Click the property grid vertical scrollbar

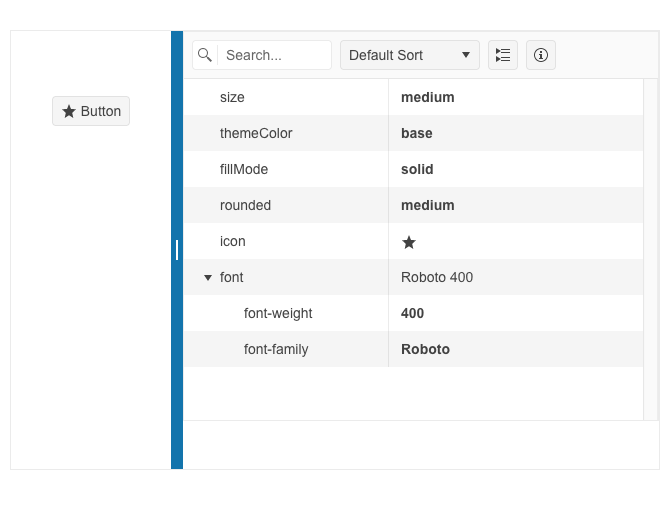651,249
